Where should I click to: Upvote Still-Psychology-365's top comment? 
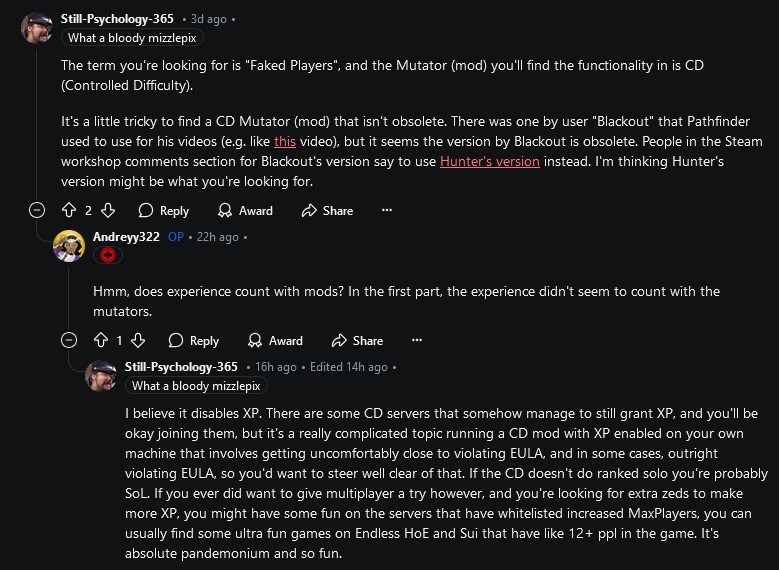point(69,211)
